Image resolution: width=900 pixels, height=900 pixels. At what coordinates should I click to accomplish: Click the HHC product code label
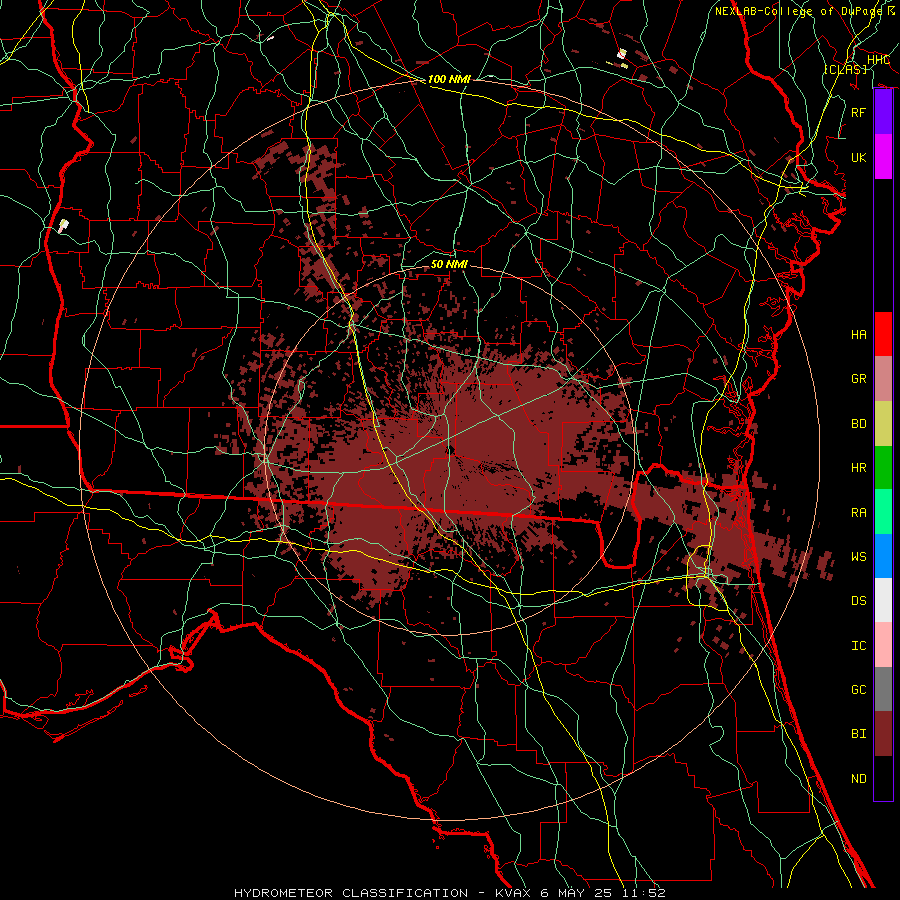point(878,60)
